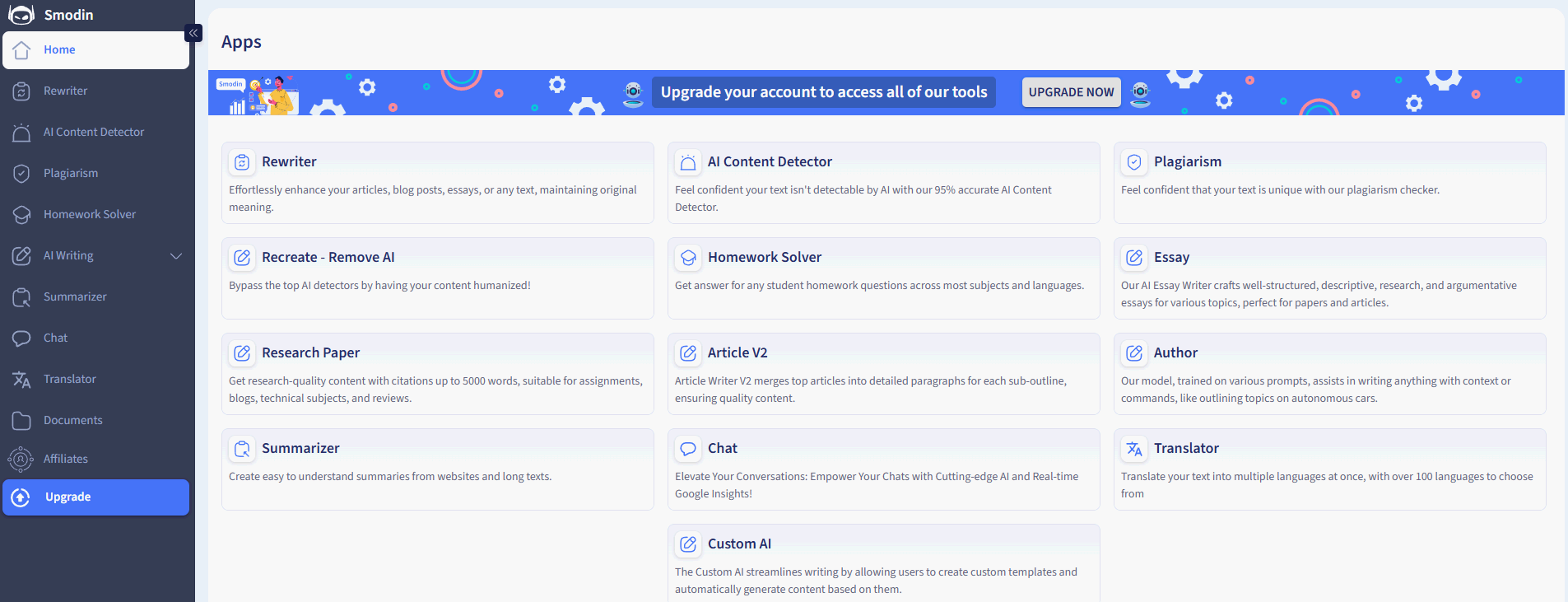Viewport: 1568px width, 602px height.
Task: Open Rewriter from the sidebar menu
Action: tap(96, 91)
